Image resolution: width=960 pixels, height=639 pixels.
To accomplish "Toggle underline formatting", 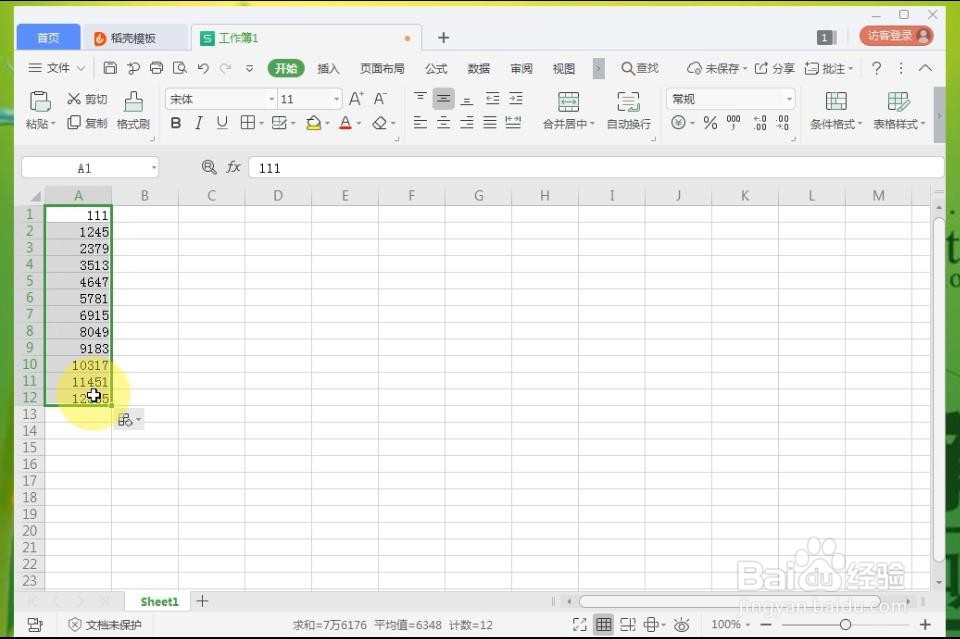I will 222,123.
